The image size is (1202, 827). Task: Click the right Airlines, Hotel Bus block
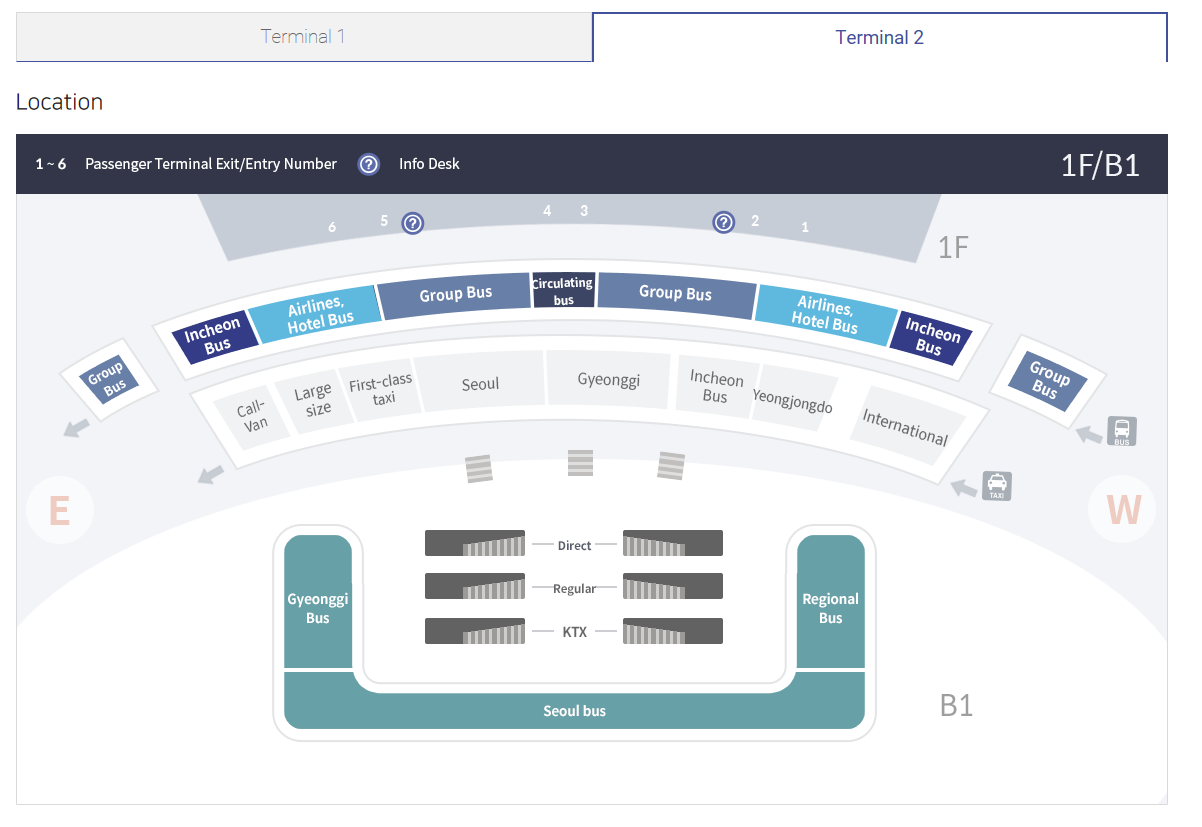(x=826, y=313)
